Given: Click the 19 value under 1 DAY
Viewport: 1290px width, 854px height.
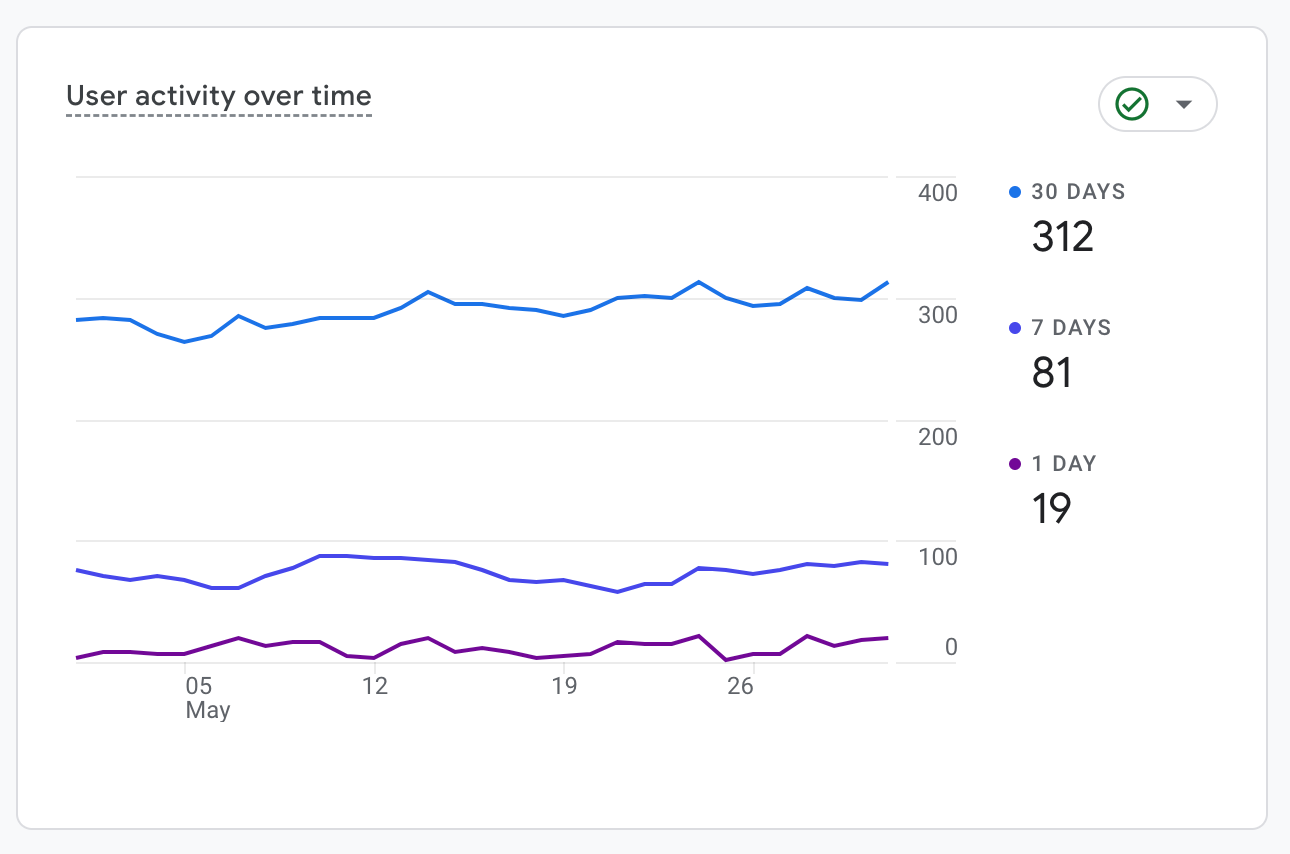Looking at the screenshot, I should 1051,509.
